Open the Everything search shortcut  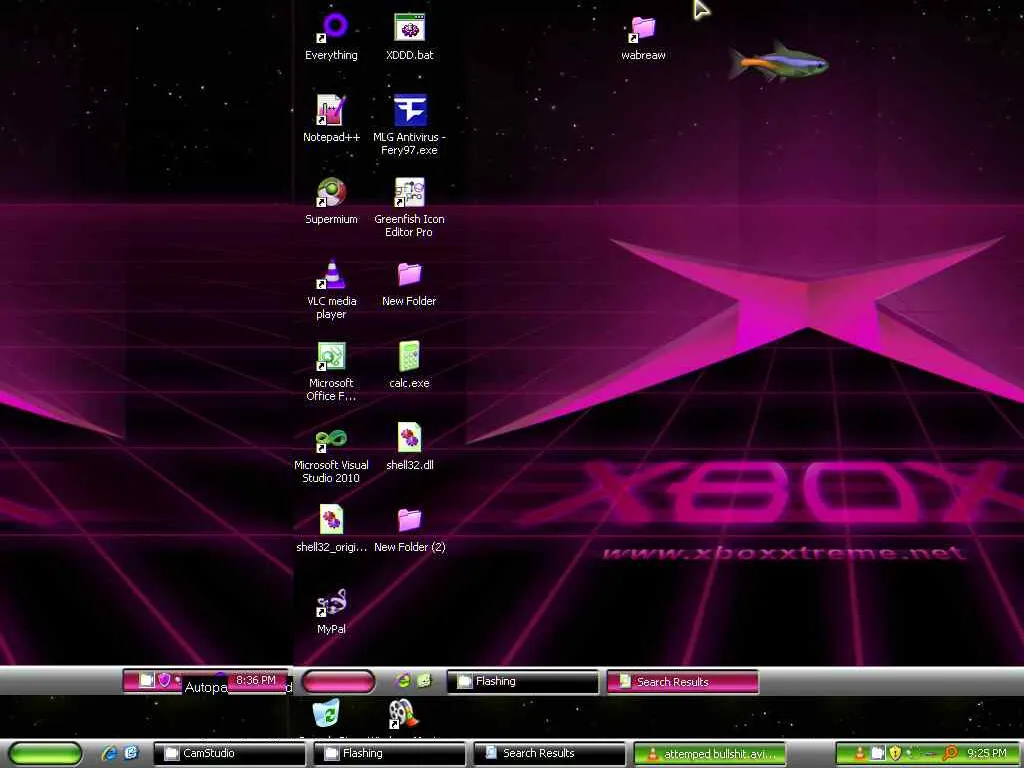point(332,38)
